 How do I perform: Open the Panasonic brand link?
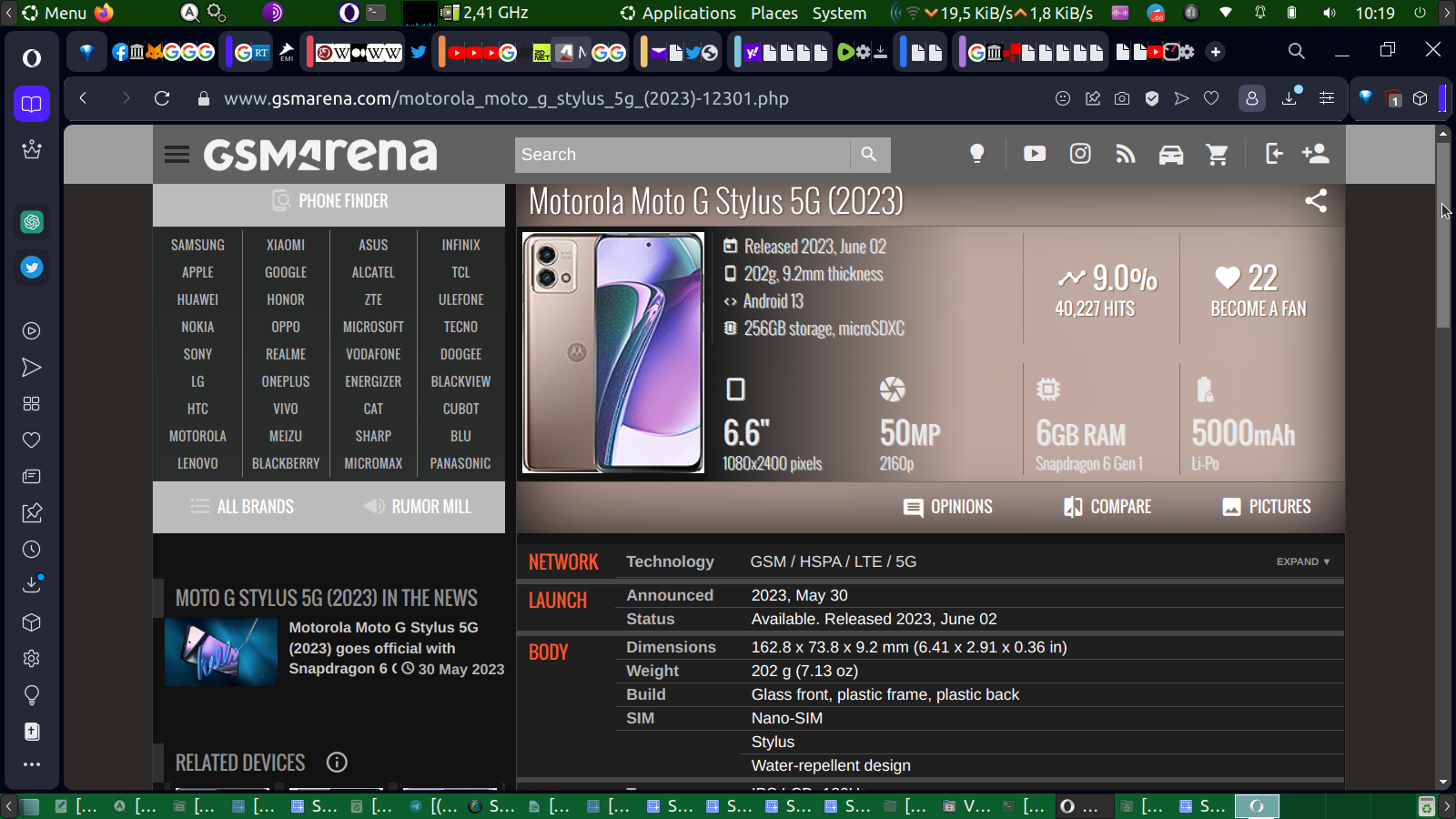pyautogui.click(x=460, y=463)
